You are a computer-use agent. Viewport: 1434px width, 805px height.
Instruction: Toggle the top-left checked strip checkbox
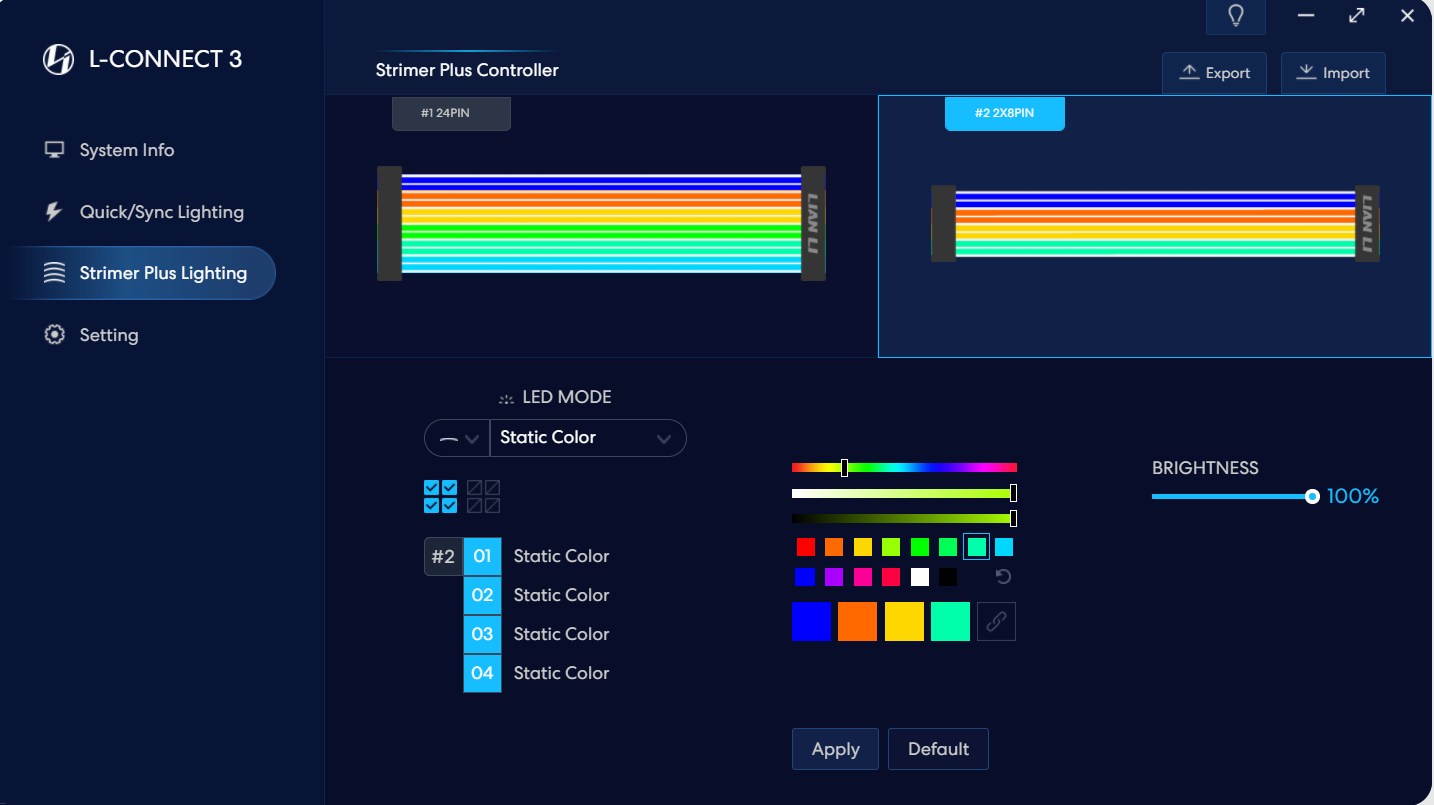tap(432, 488)
